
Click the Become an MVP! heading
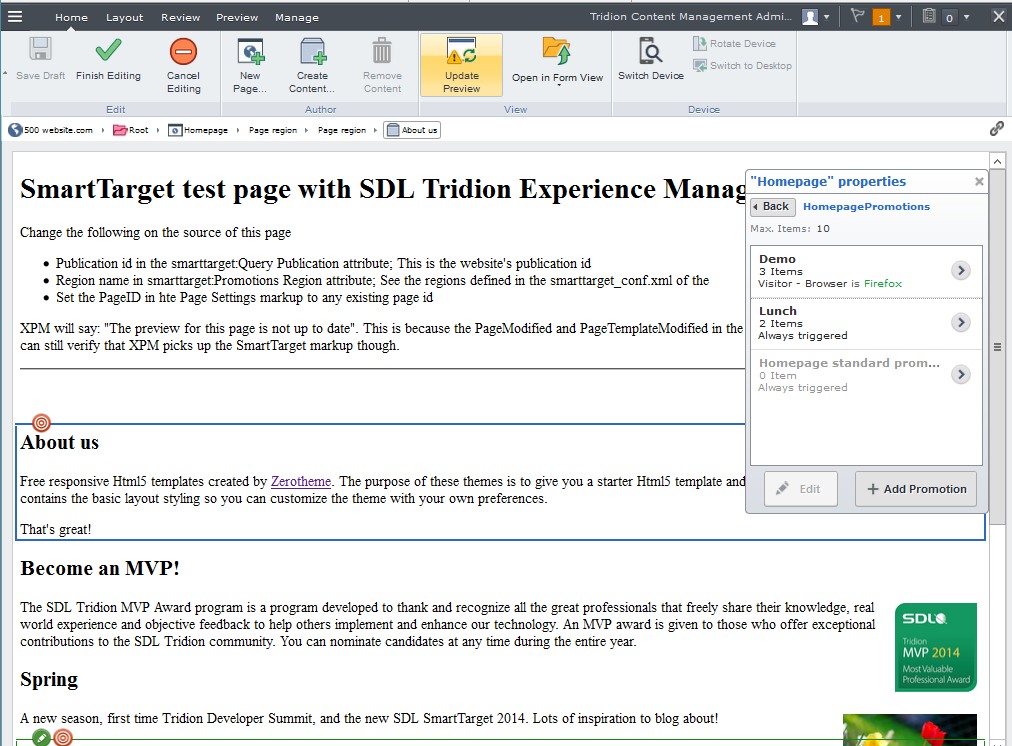pyautogui.click(x=100, y=569)
